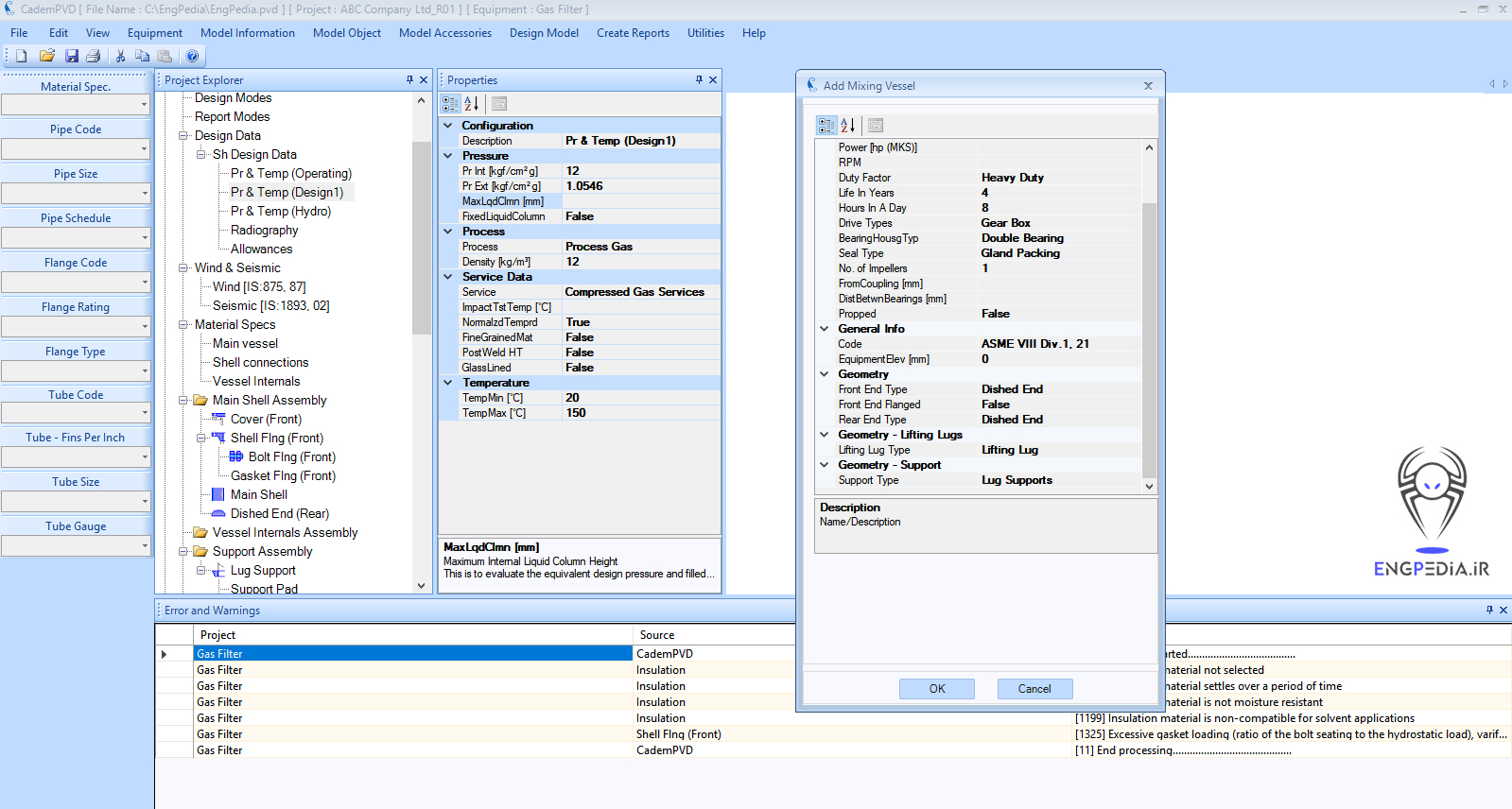Open the Equipment menu

155,33
